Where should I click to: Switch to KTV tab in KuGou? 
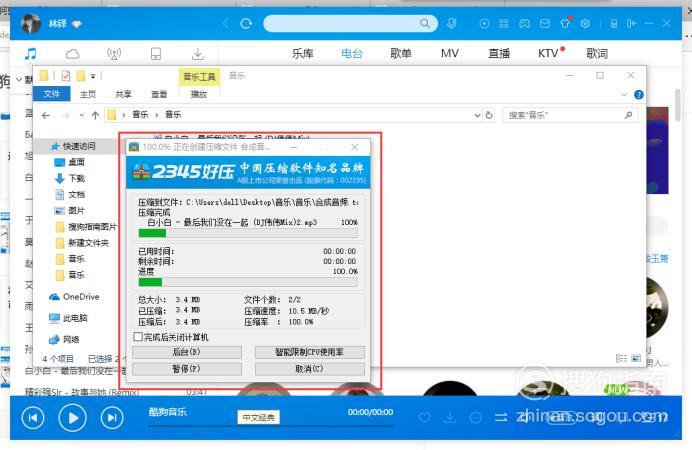click(x=549, y=53)
